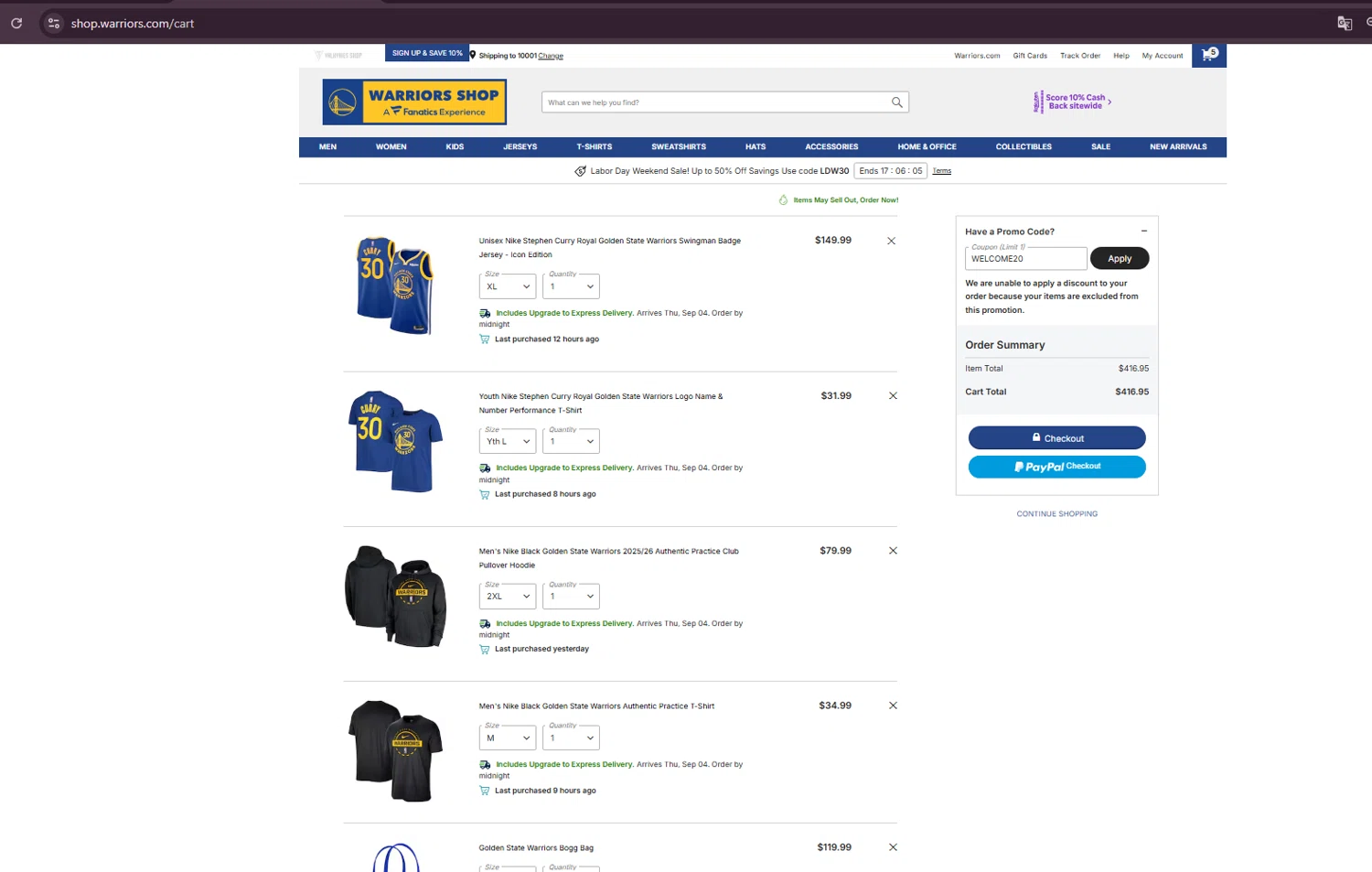Click the search magnifier icon
The width and height of the screenshot is (1372, 872).
coord(897,102)
